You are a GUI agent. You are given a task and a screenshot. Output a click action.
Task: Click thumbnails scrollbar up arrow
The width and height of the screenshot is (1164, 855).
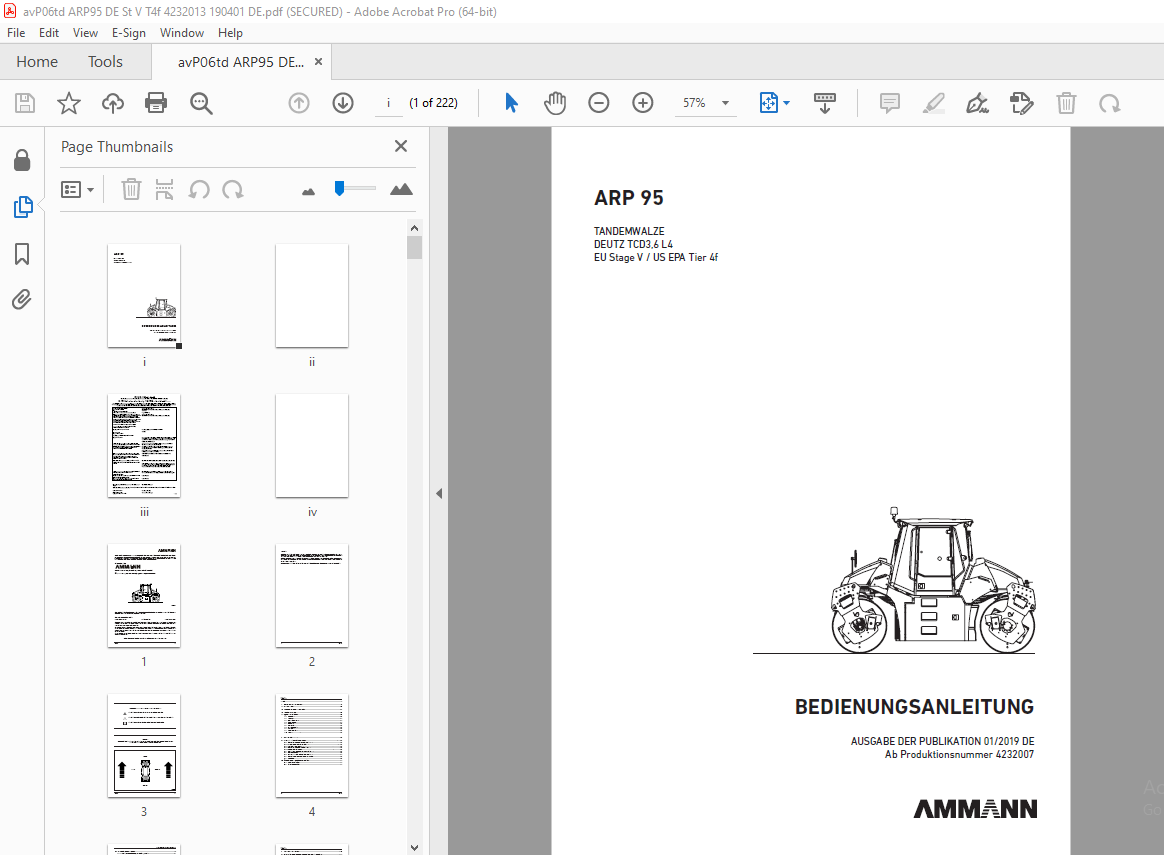[414, 228]
